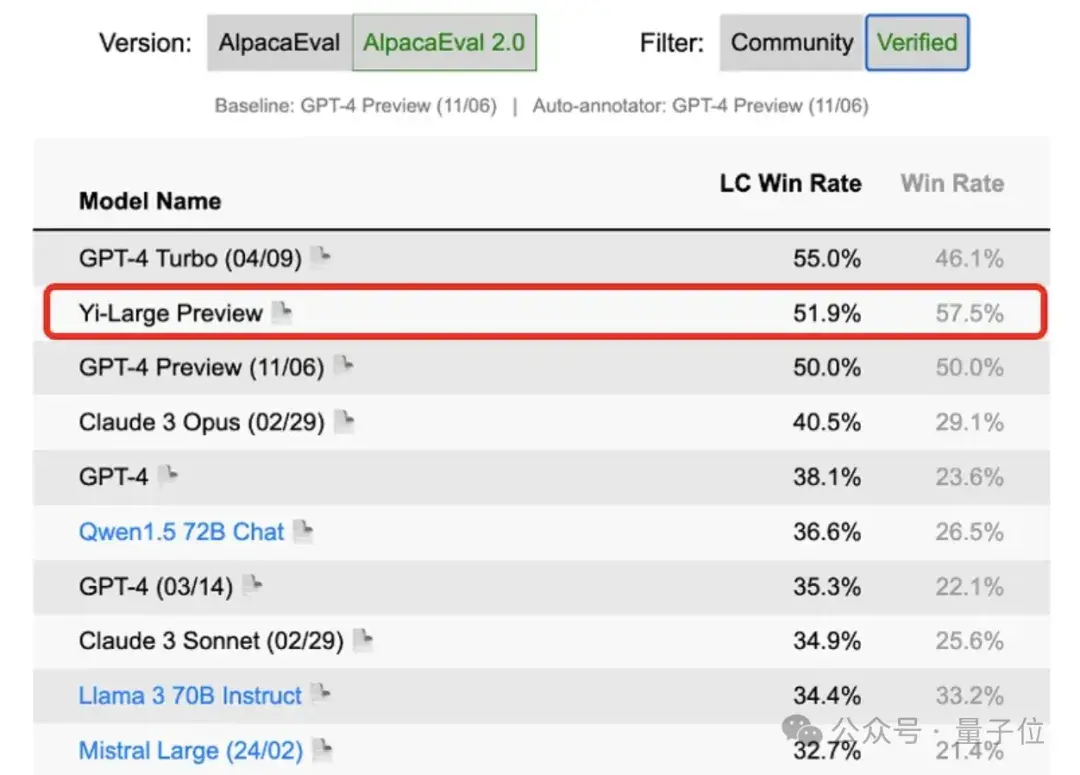Sort by Win Rate column header
Screen dimensions: 1080x775
pos(952,184)
